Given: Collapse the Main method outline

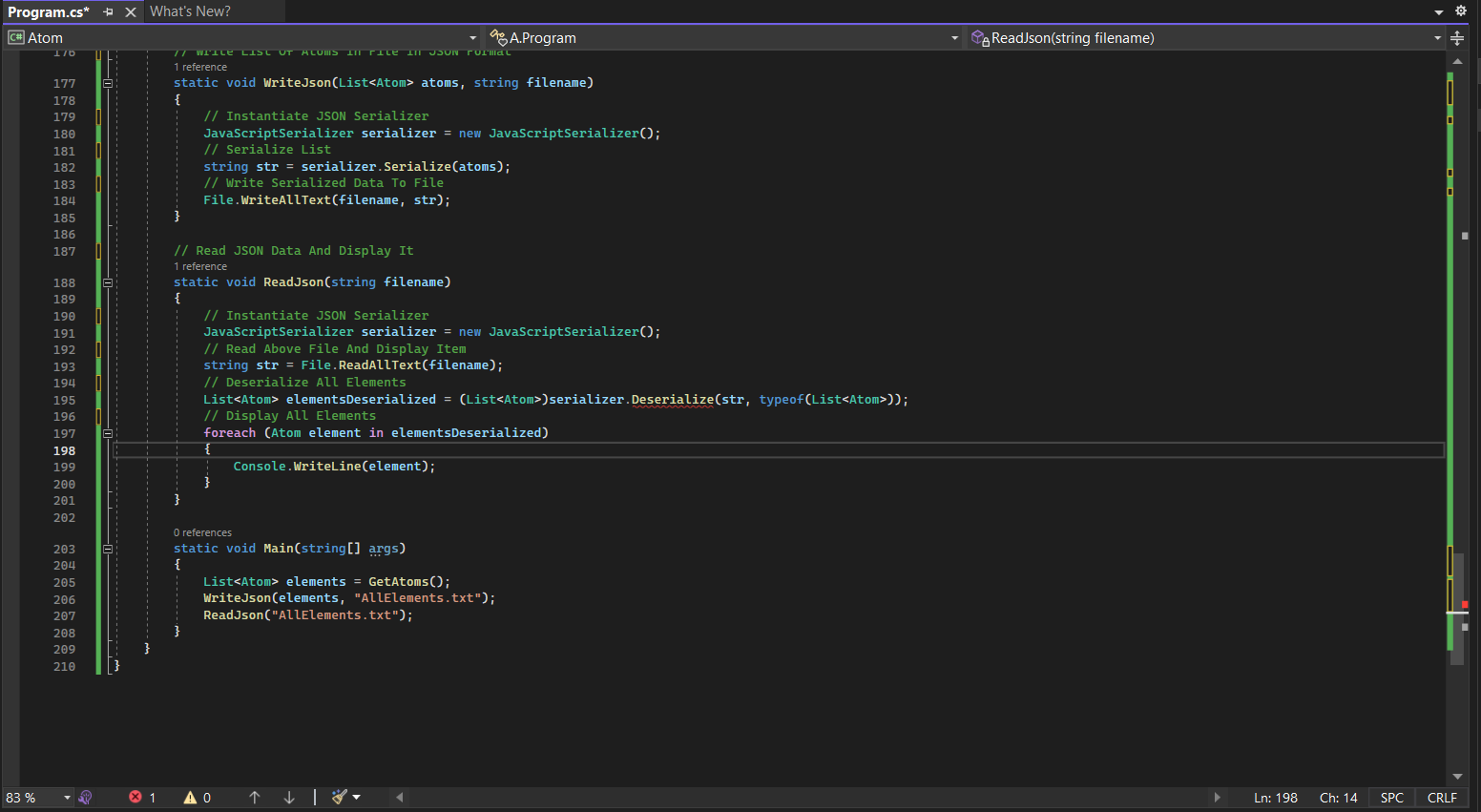Looking at the screenshot, I should click(x=108, y=550).
